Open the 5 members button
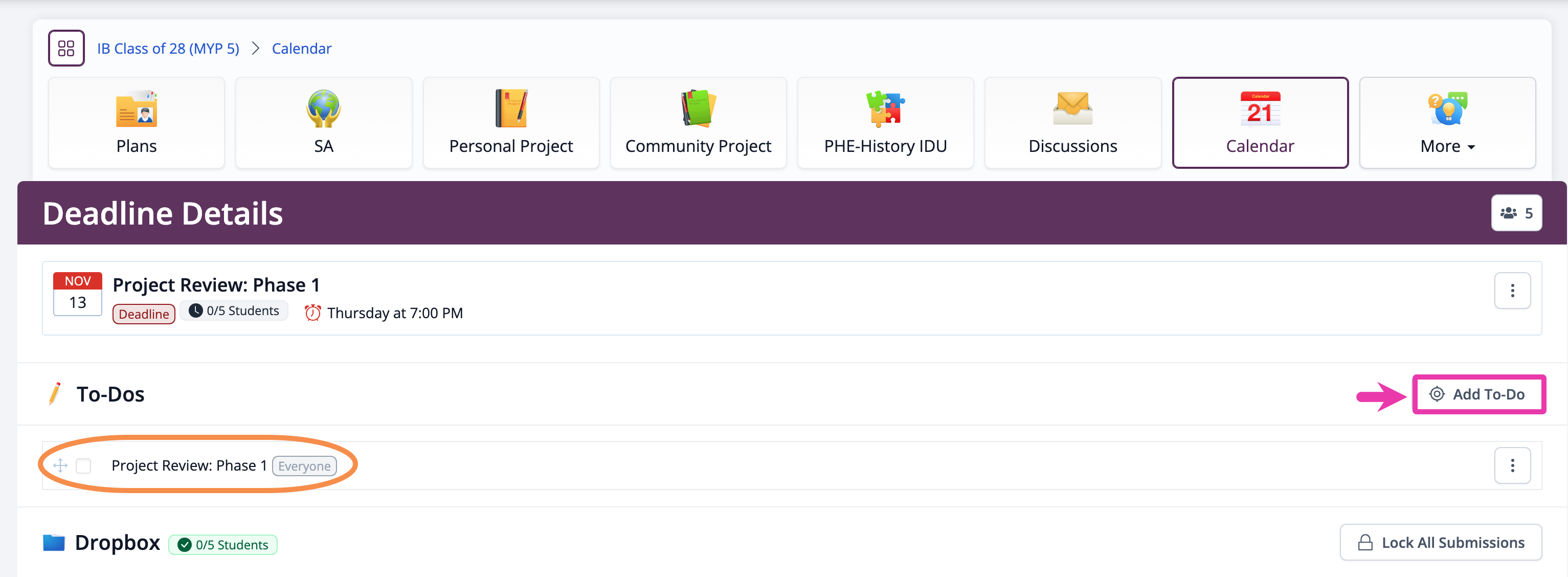1568x577 pixels. pos(1516,213)
